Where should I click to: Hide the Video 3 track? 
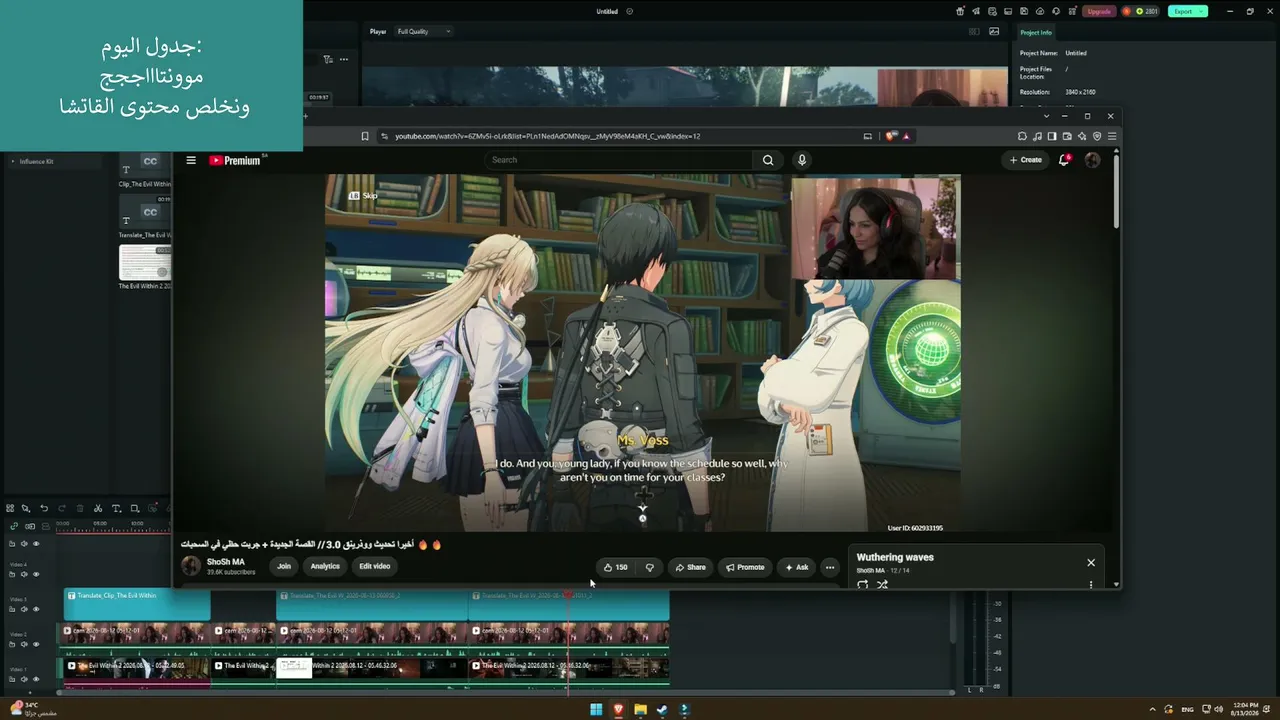[x=36, y=609]
